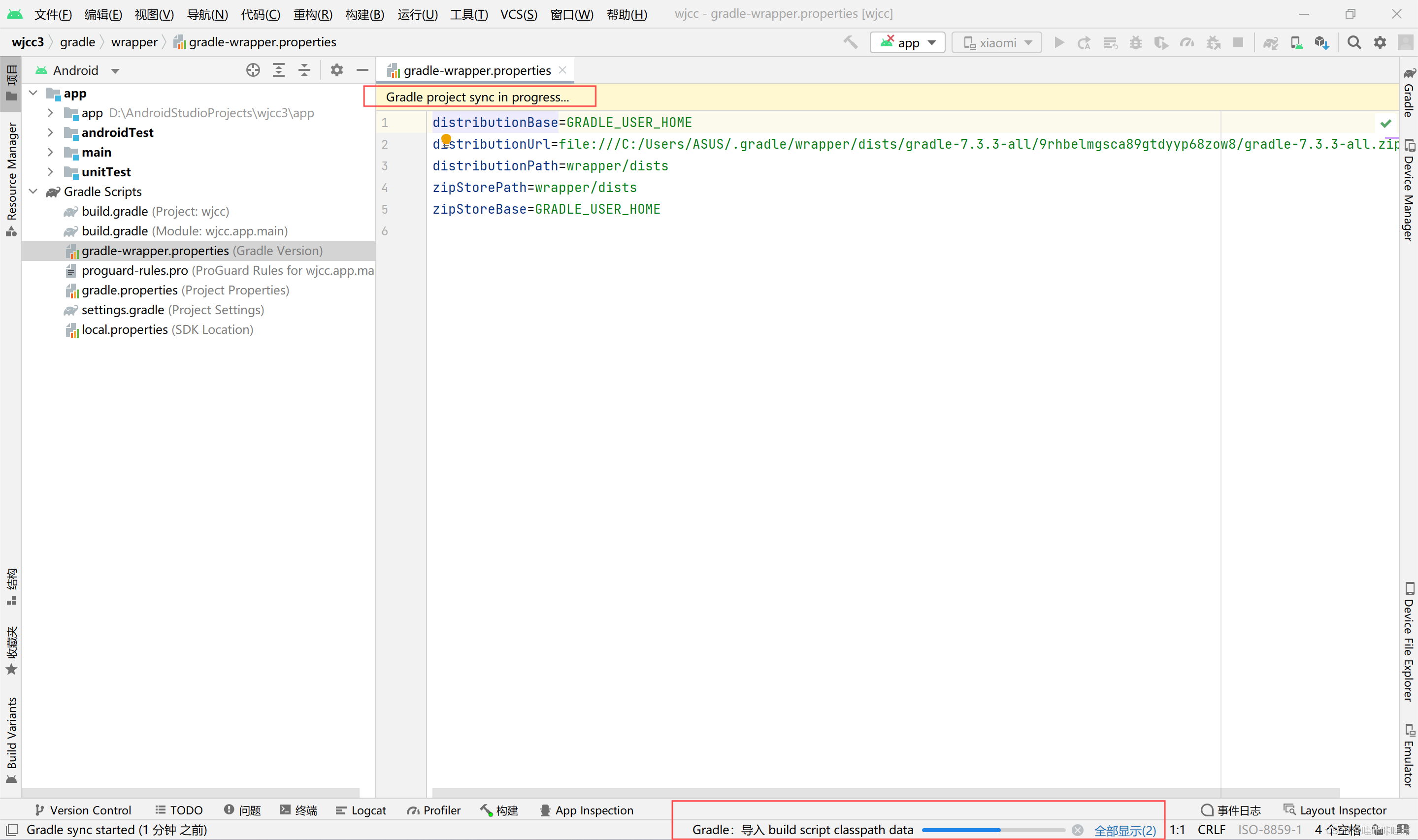This screenshot has width=1418, height=840.
Task: Toggle the Resource Manager side panel
Action: (x=11, y=178)
